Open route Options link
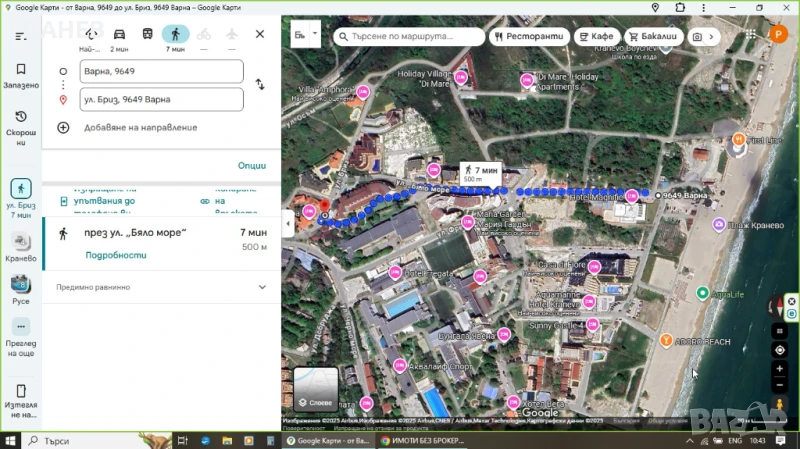The width and height of the screenshot is (800, 449). click(252, 166)
